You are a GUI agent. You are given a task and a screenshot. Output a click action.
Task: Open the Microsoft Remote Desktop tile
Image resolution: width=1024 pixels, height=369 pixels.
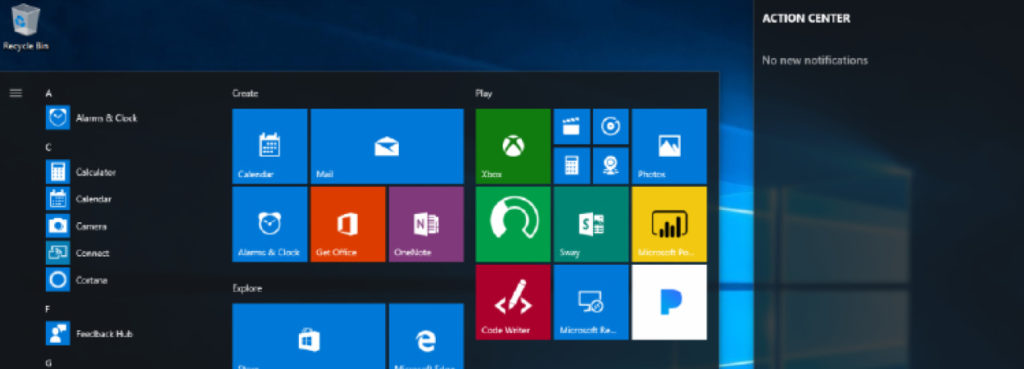(x=591, y=302)
